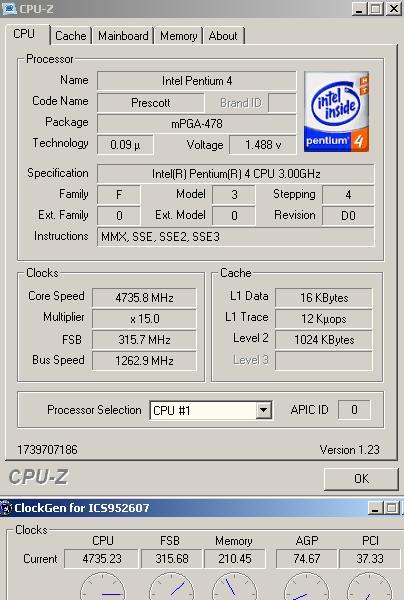The width and height of the screenshot is (404, 600).
Task: Click the CPU-Z title bar app icon
Action: coord(8,8)
